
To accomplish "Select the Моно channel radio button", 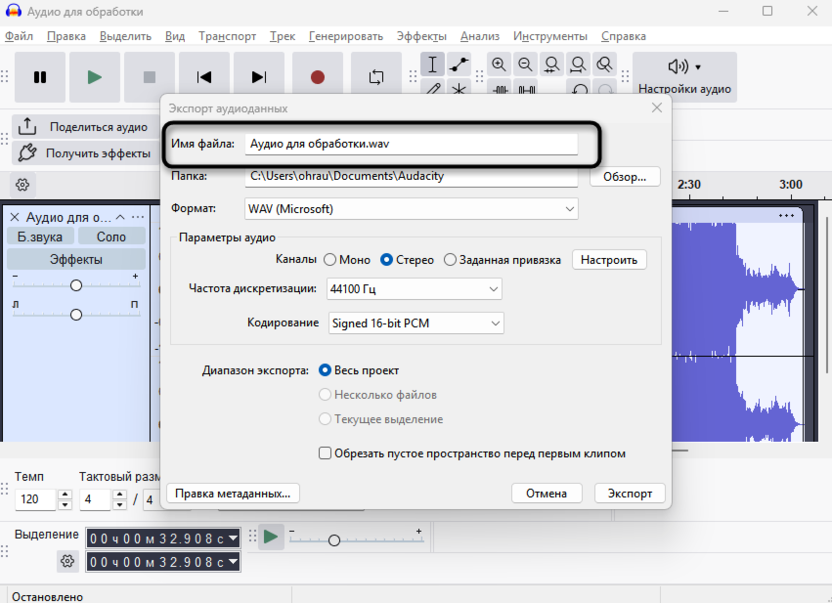I will 331,259.
